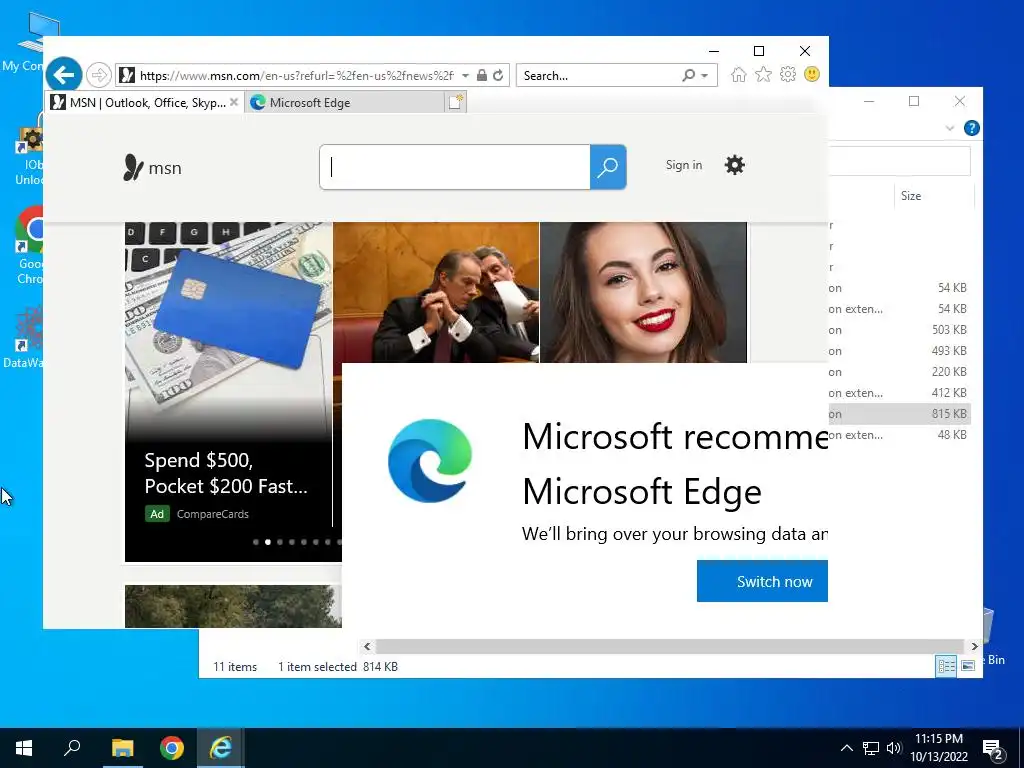Open Google Chrome from the taskbar
Screen dimensions: 1024x768
click(x=172, y=748)
